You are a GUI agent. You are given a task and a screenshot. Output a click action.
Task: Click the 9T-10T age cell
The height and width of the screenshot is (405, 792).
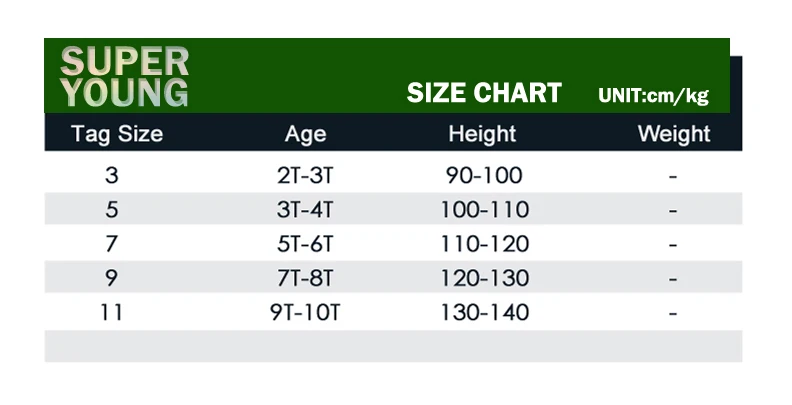305,313
